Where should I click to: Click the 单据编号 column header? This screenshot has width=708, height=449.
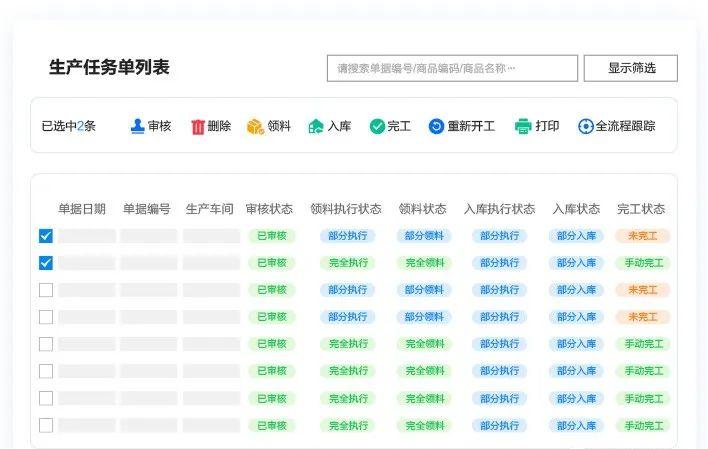(x=147, y=209)
